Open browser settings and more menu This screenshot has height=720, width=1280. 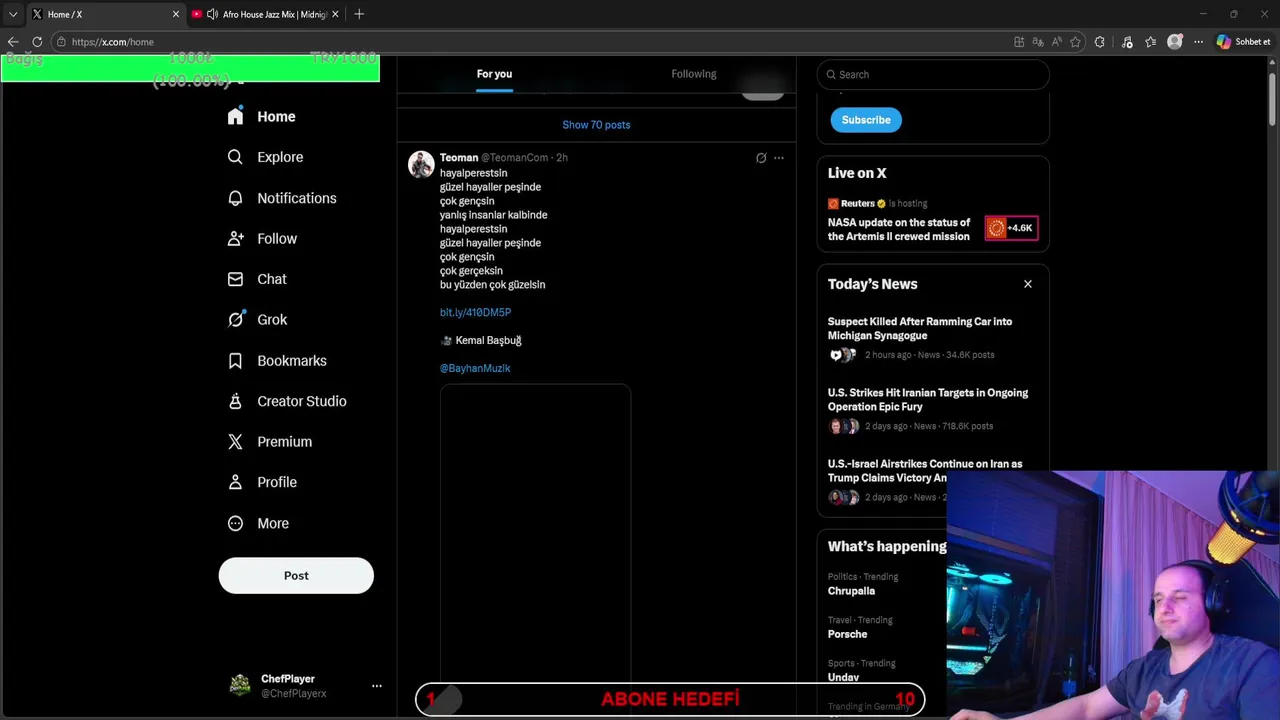[1198, 42]
